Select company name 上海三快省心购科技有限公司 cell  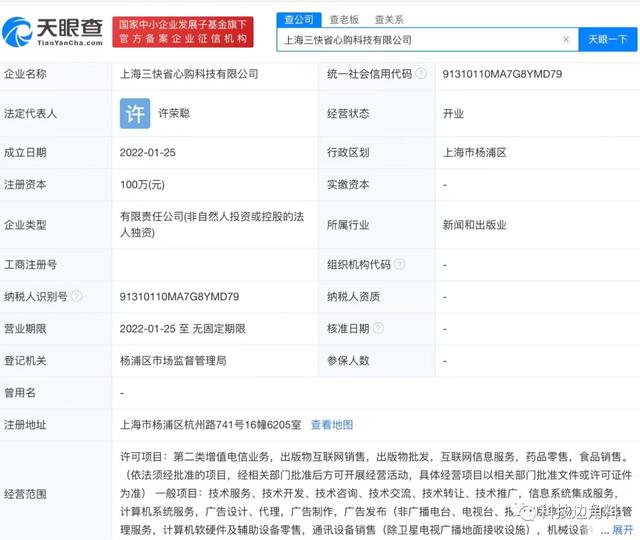(189, 74)
